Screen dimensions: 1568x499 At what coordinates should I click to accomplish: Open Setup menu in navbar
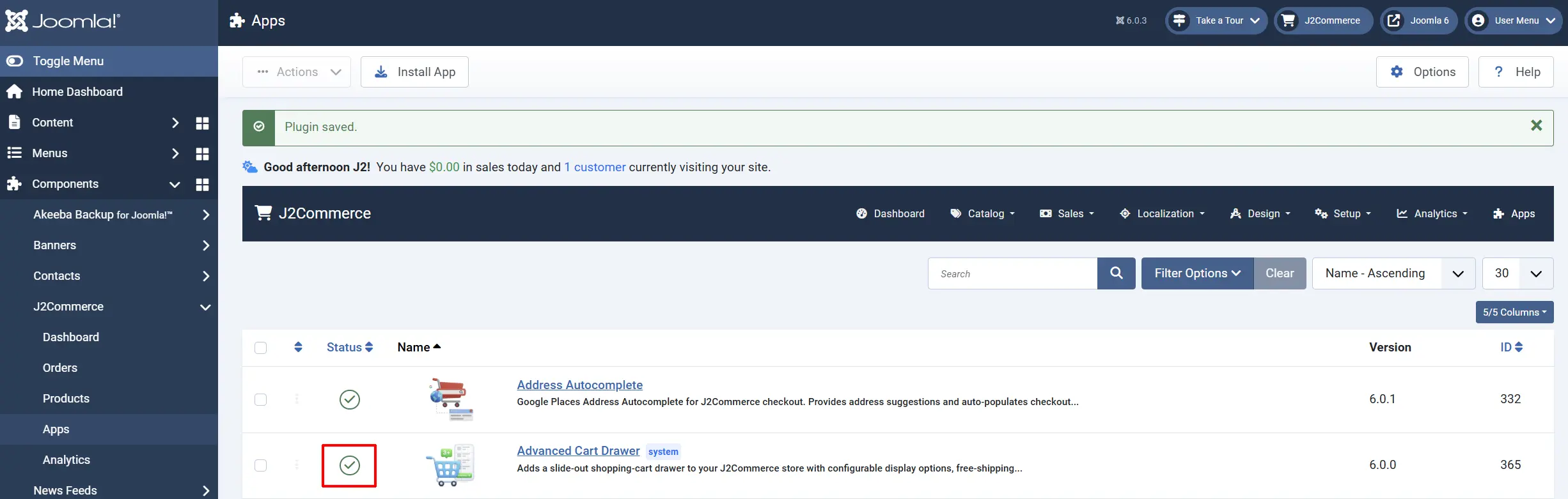1343,213
